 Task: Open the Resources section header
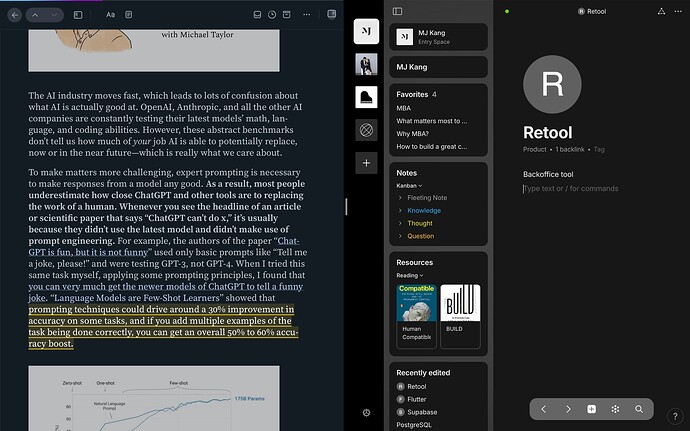[x=415, y=262]
